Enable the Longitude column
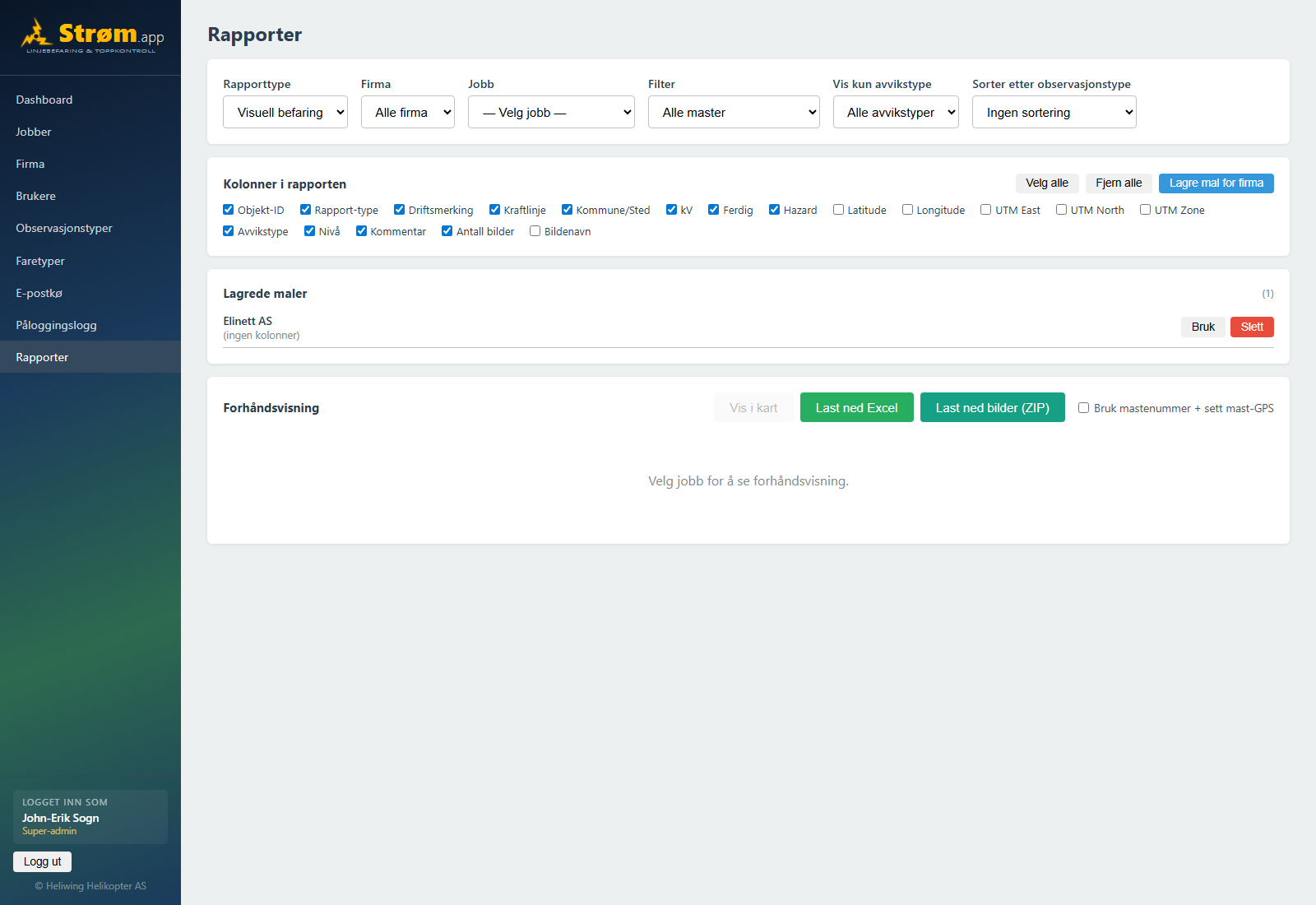Screen dimensions: 1316x905 point(907,210)
